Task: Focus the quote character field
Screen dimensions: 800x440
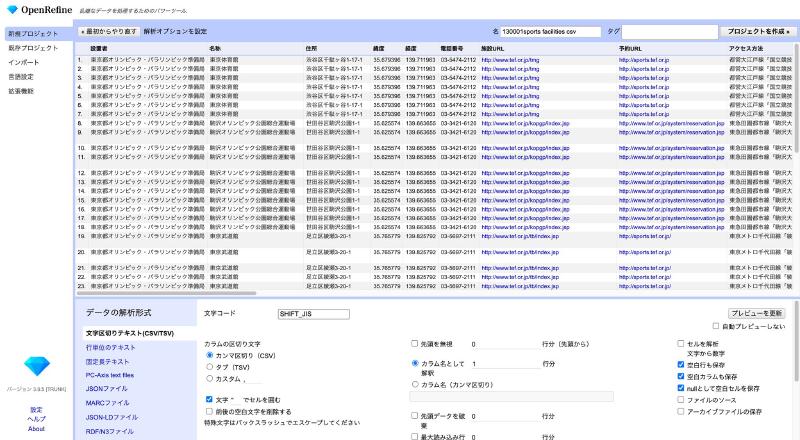Action: pyautogui.click(x=235, y=400)
